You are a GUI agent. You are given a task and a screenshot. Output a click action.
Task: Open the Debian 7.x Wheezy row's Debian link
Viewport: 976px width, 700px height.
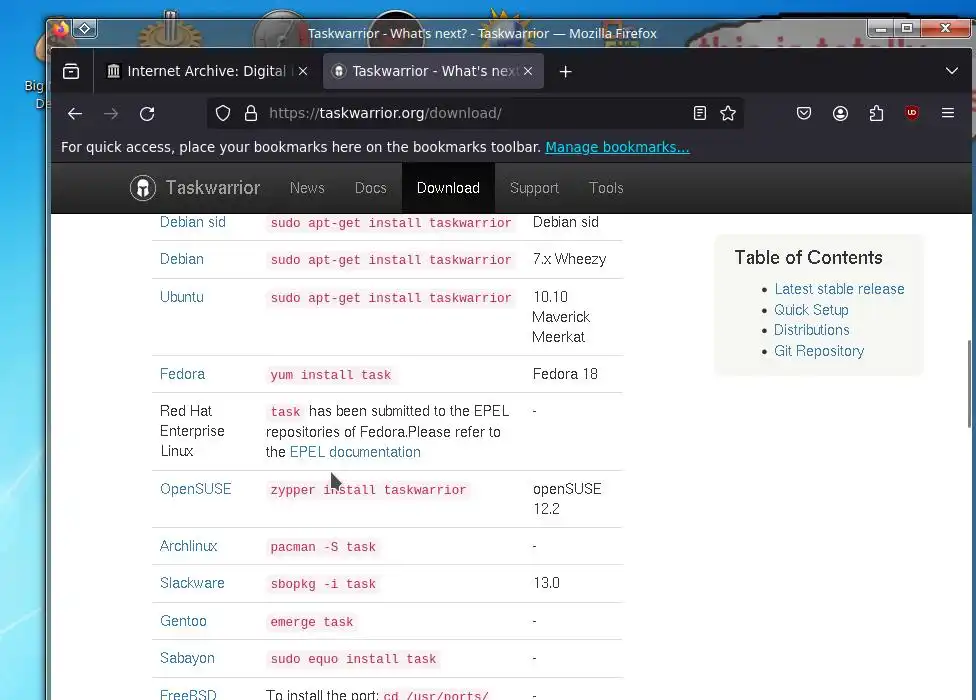[x=182, y=259]
